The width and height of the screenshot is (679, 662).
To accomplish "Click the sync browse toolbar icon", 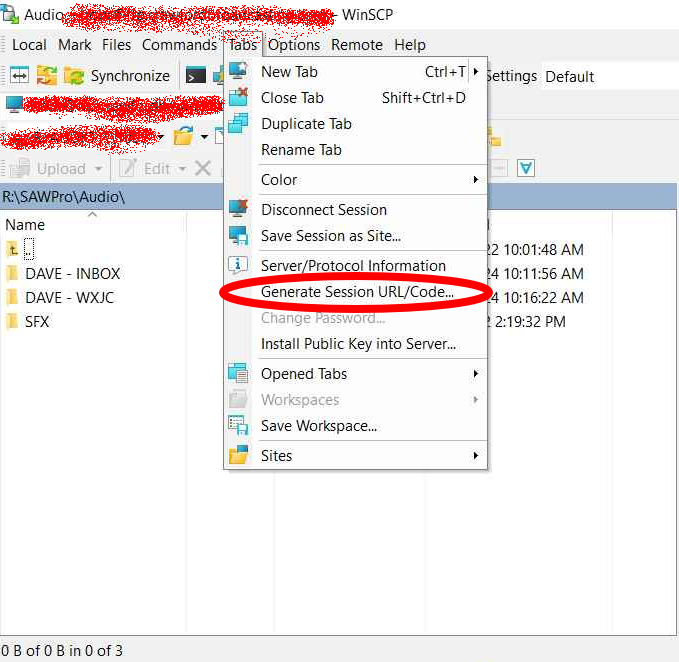I will pyautogui.click(x=46, y=76).
